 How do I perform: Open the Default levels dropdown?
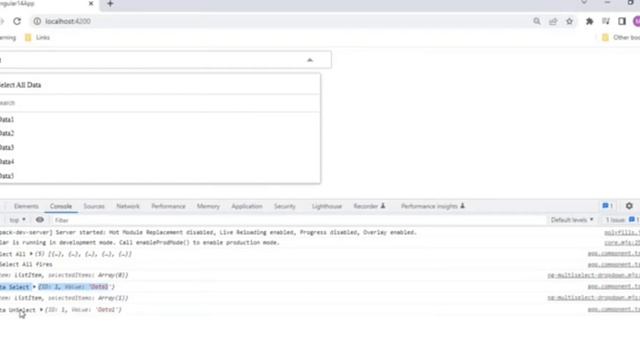pyautogui.click(x=572, y=220)
